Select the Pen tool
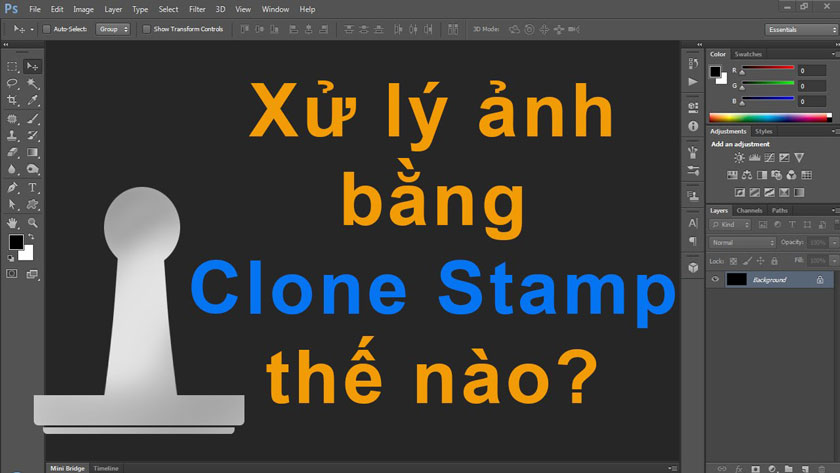Image resolution: width=840 pixels, height=473 pixels. (x=12, y=187)
